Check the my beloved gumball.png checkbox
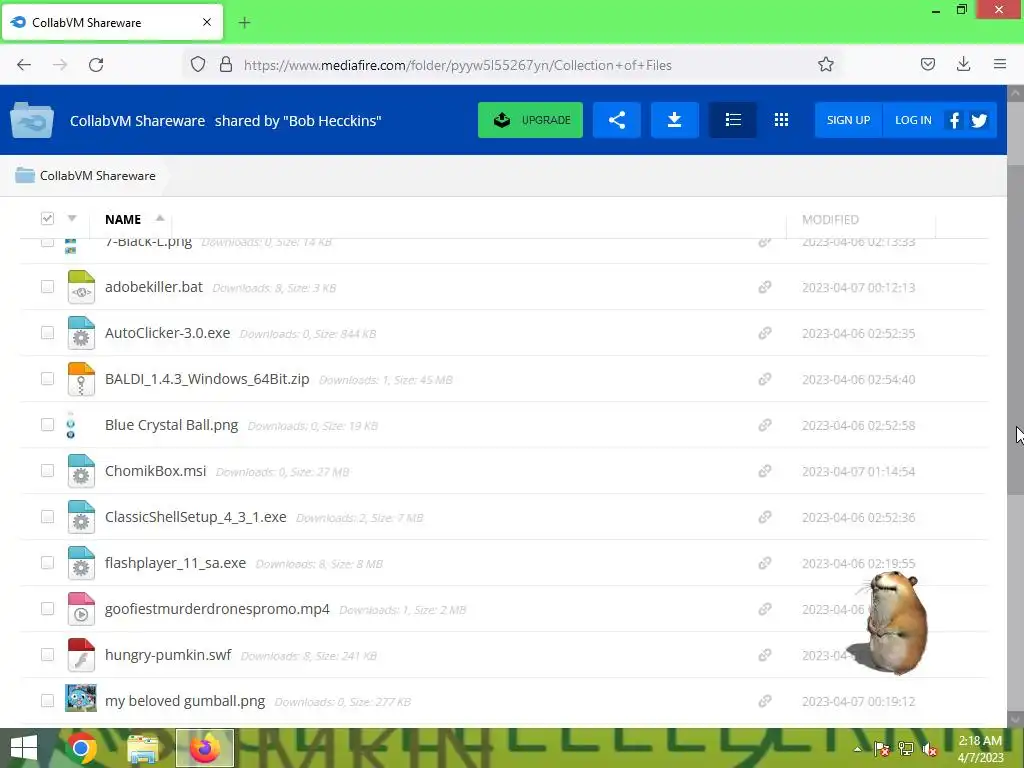The width and height of the screenshot is (1024, 768). (x=47, y=701)
